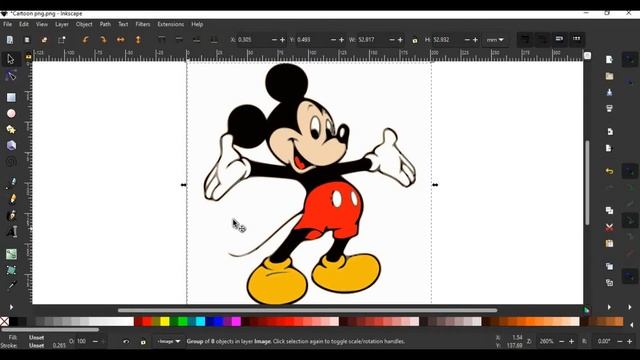Toggle scale rounded corners option

click(x=542, y=40)
